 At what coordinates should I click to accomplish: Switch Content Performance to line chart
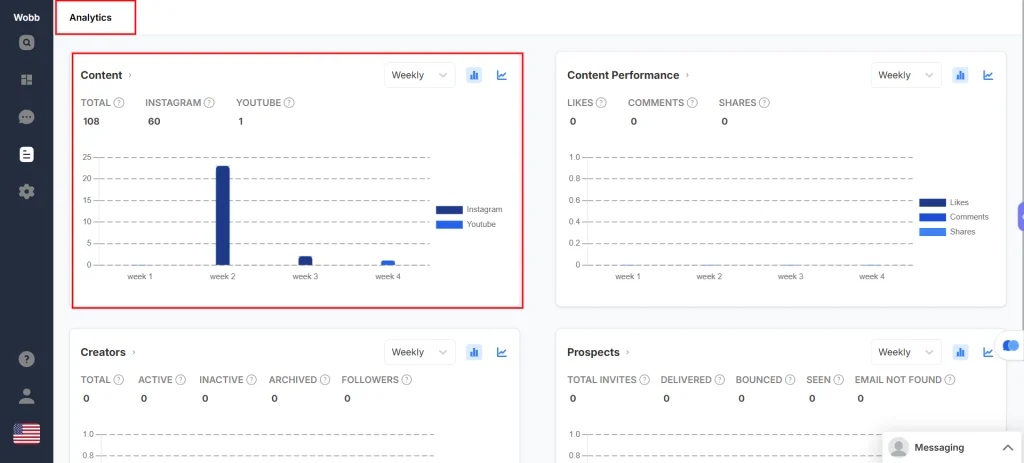click(988, 75)
